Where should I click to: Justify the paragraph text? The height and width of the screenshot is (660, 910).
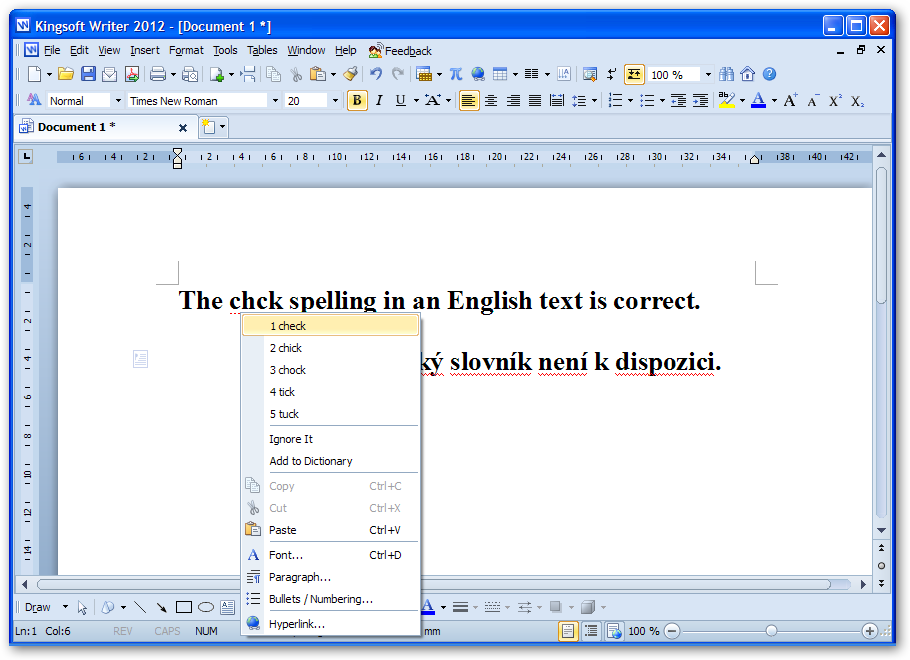point(535,101)
